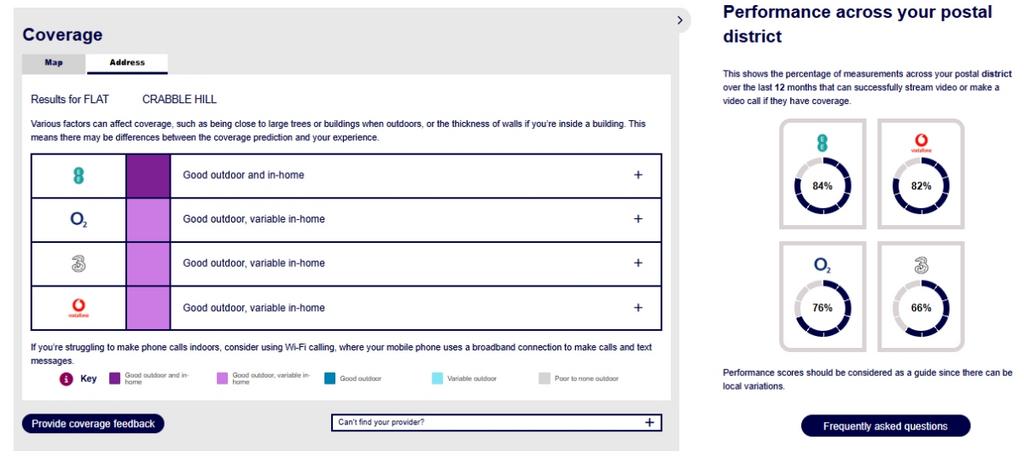Expand the Vodafone coverage details row
Image resolution: width=1024 pixels, height=457 pixels.
tap(638, 308)
